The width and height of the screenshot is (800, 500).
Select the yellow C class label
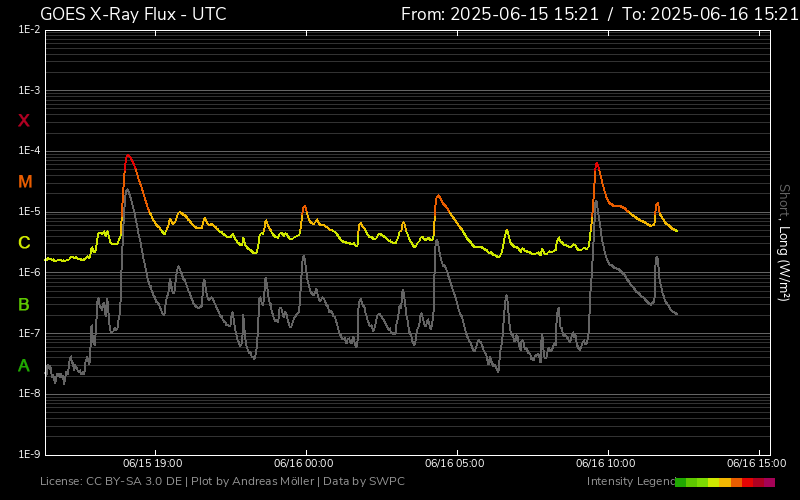(24, 243)
